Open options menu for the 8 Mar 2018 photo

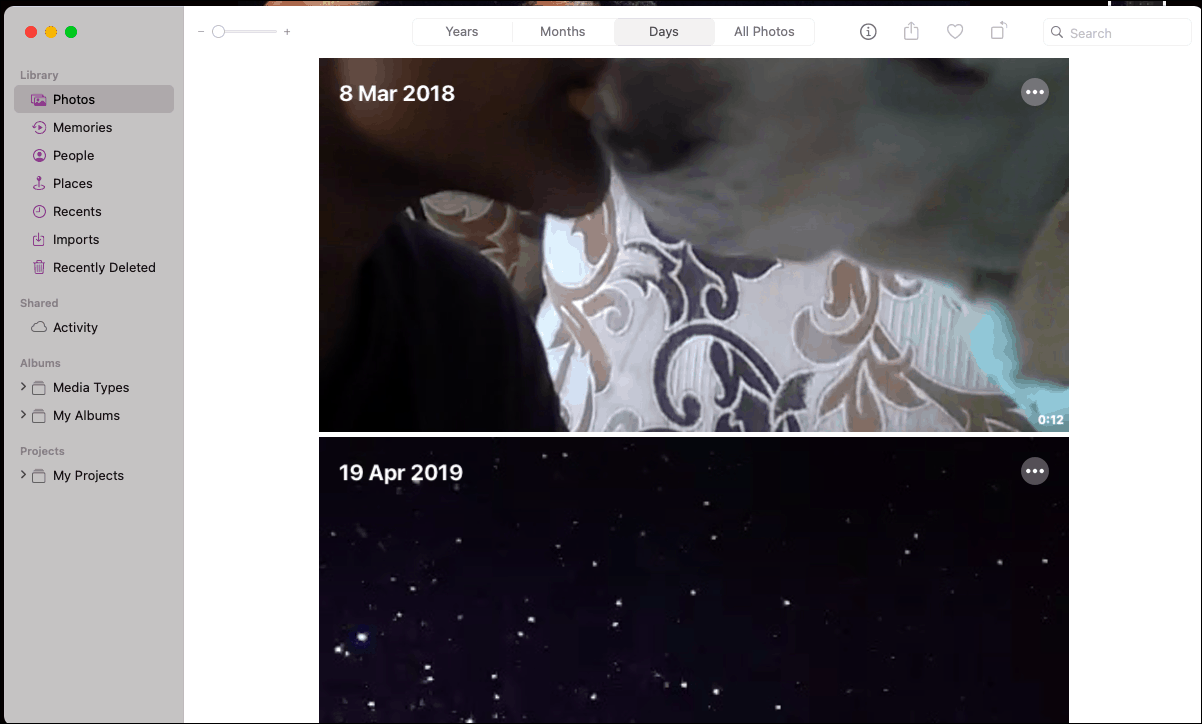point(1035,91)
